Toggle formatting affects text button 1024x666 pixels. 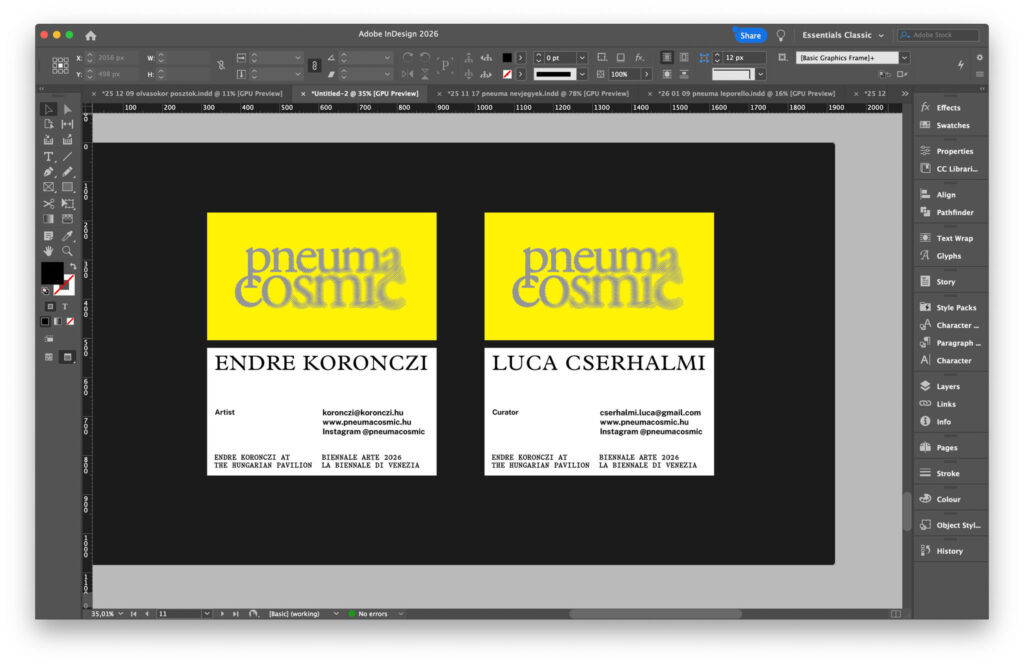pyautogui.click(x=64, y=306)
